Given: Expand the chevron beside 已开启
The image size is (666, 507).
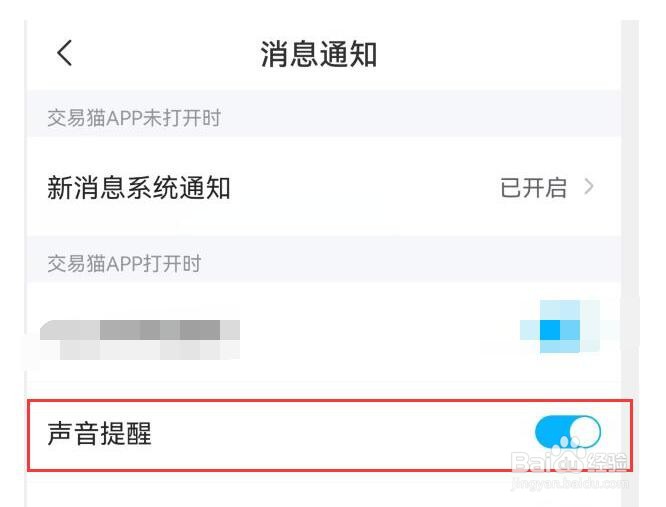Looking at the screenshot, I should pos(589,187).
